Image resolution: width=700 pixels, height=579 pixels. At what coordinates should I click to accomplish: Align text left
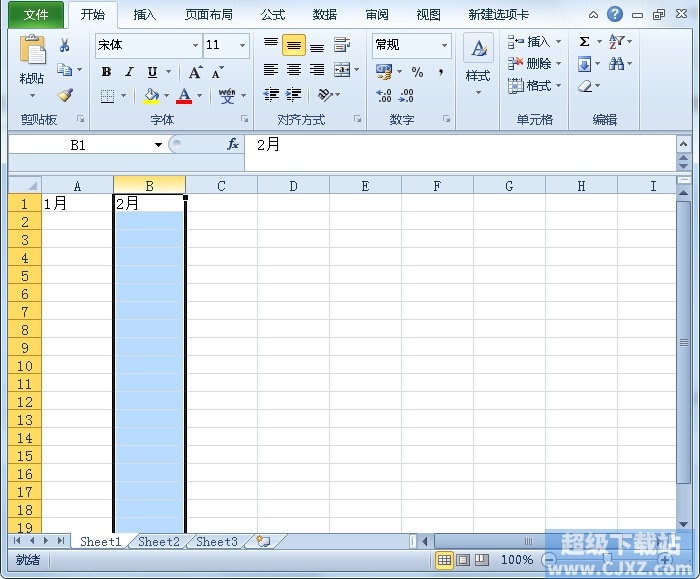pyautogui.click(x=271, y=70)
